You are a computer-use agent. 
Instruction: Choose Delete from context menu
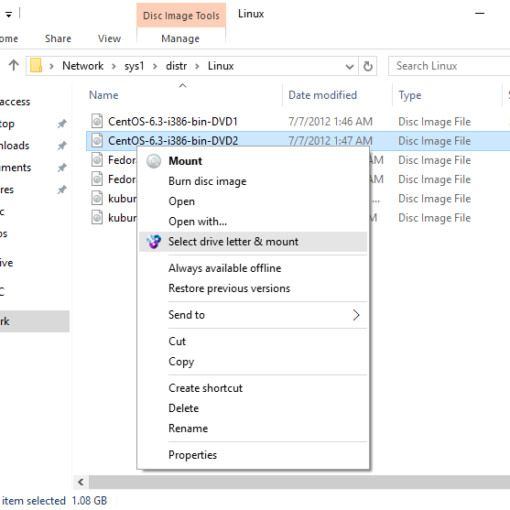253,408
